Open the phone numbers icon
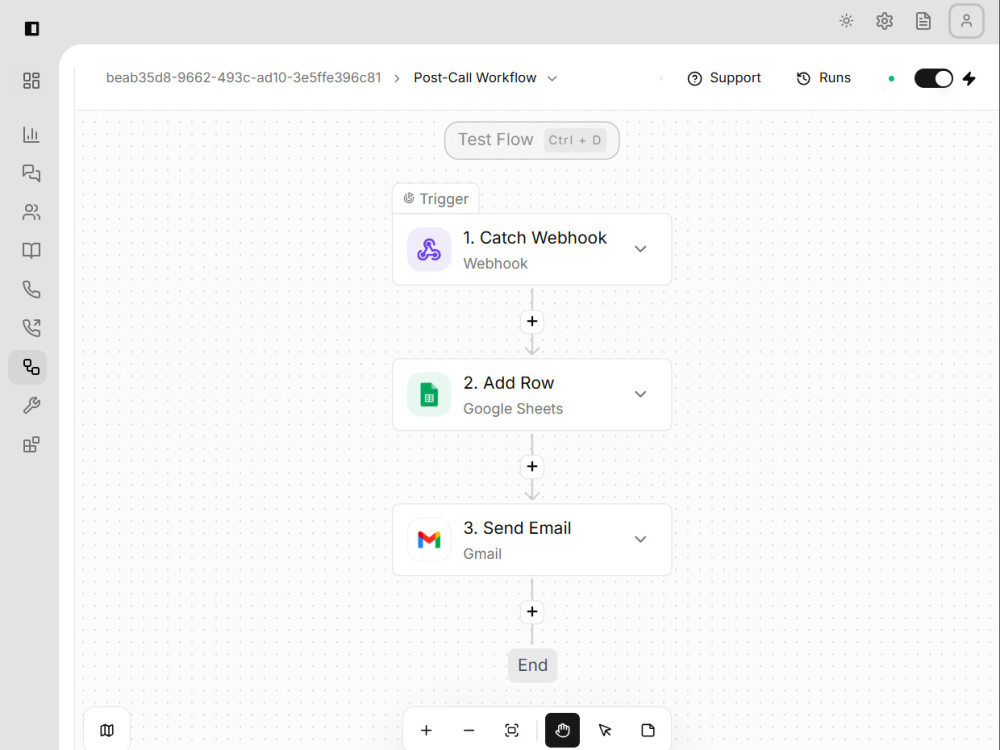1000x750 pixels. click(x=31, y=290)
